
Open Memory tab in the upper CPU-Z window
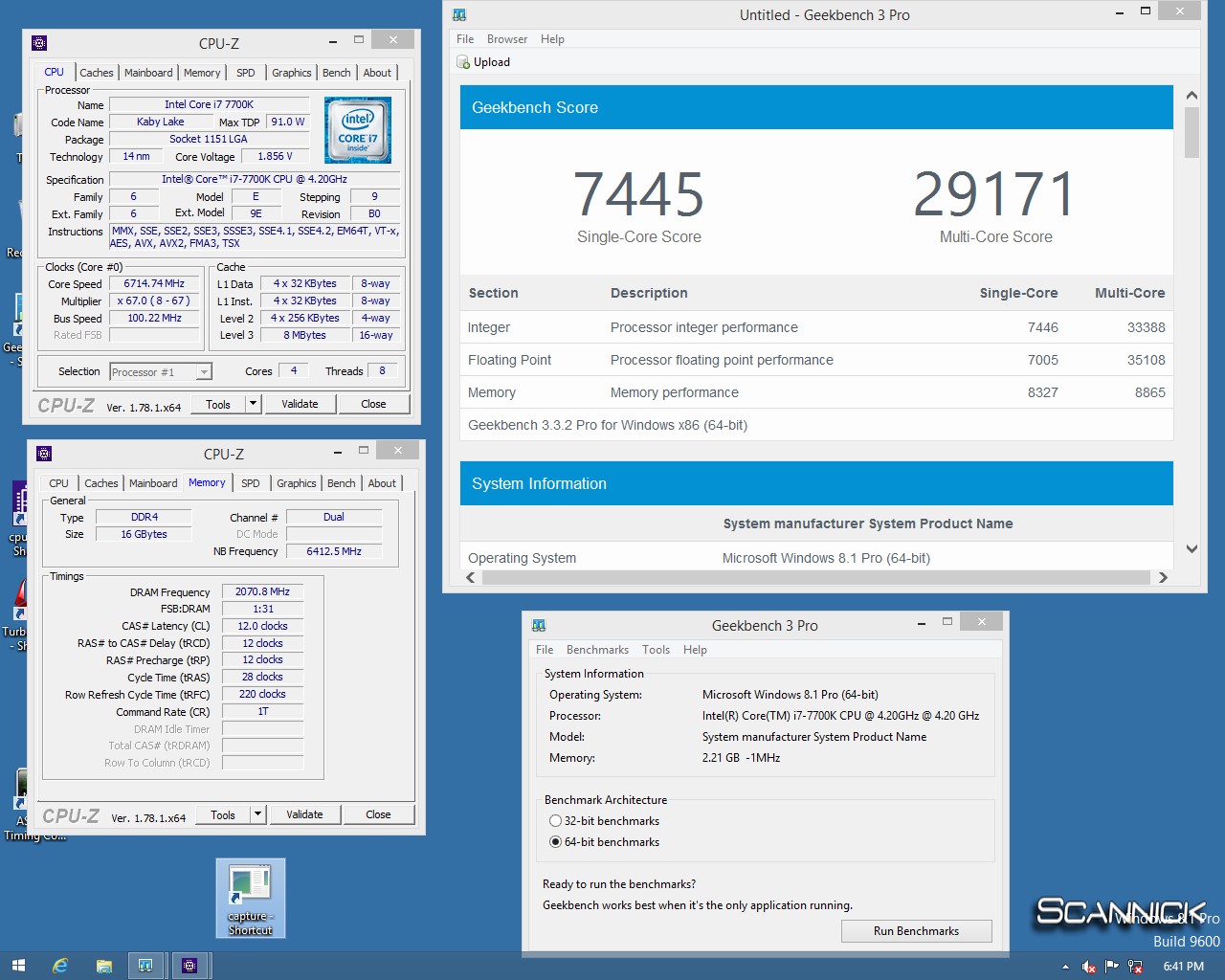[202, 73]
